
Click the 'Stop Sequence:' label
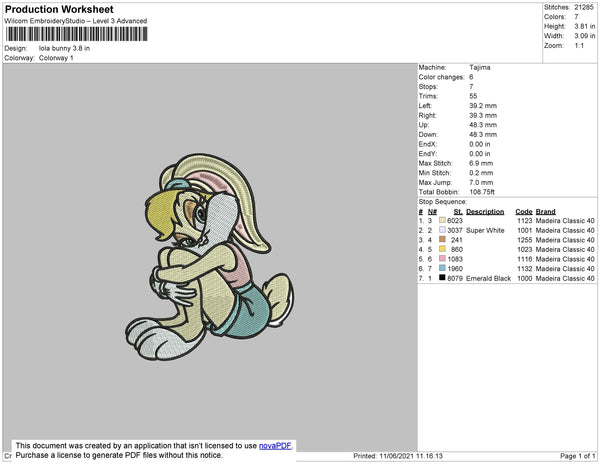click(443, 202)
